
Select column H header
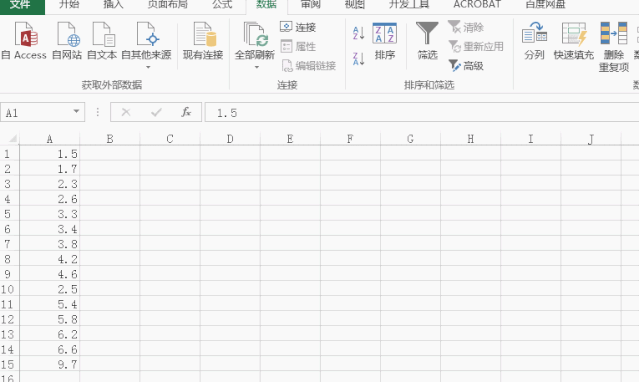pos(470,139)
